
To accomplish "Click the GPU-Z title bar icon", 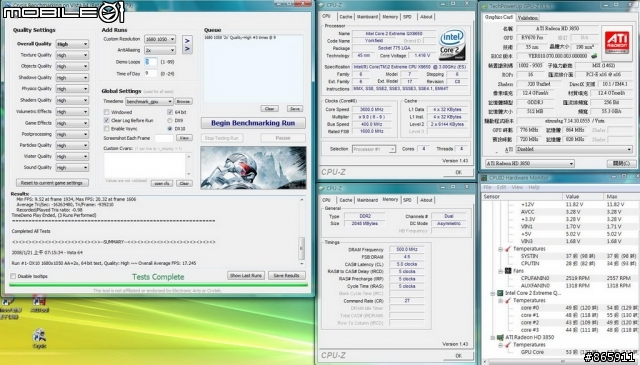I will pyautogui.click(x=484, y=6).
